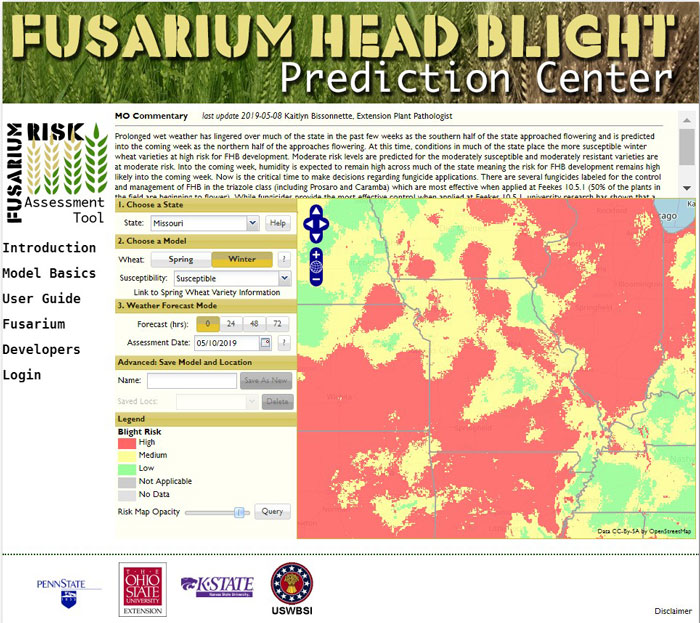This screenshot has width=700, height=623.
Task: Open the Model Basics page
Action: point(49,273)
